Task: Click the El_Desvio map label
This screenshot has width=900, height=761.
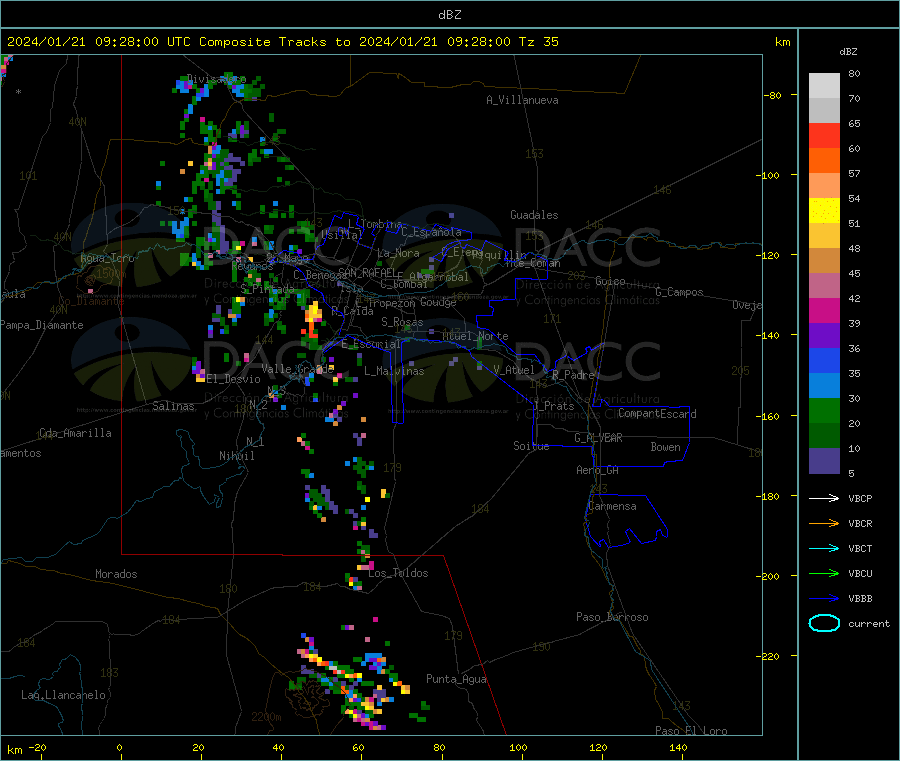Action: coord(233,379)
